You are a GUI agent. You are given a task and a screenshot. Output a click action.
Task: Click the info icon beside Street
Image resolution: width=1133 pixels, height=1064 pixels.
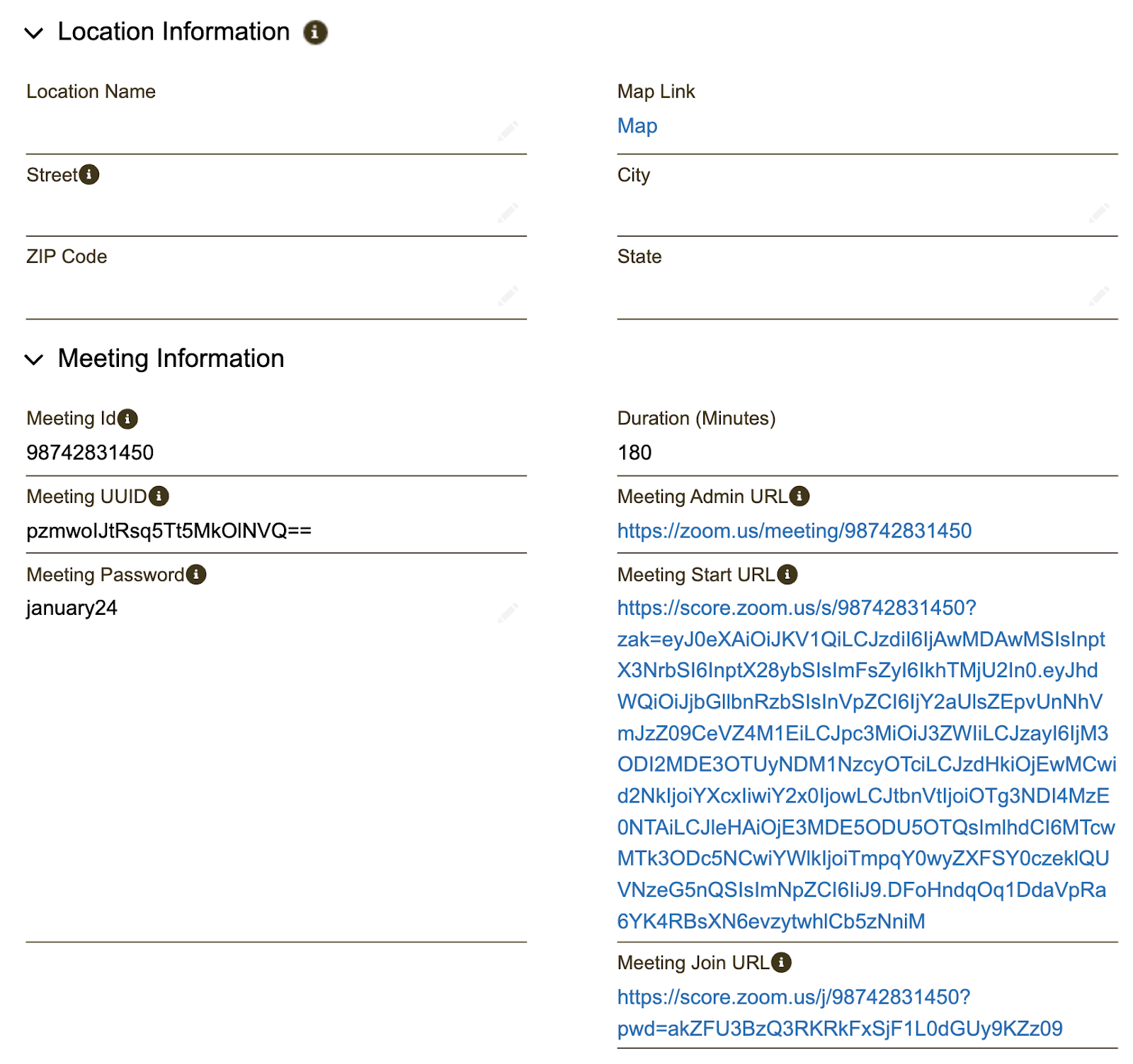coord(89,174)
